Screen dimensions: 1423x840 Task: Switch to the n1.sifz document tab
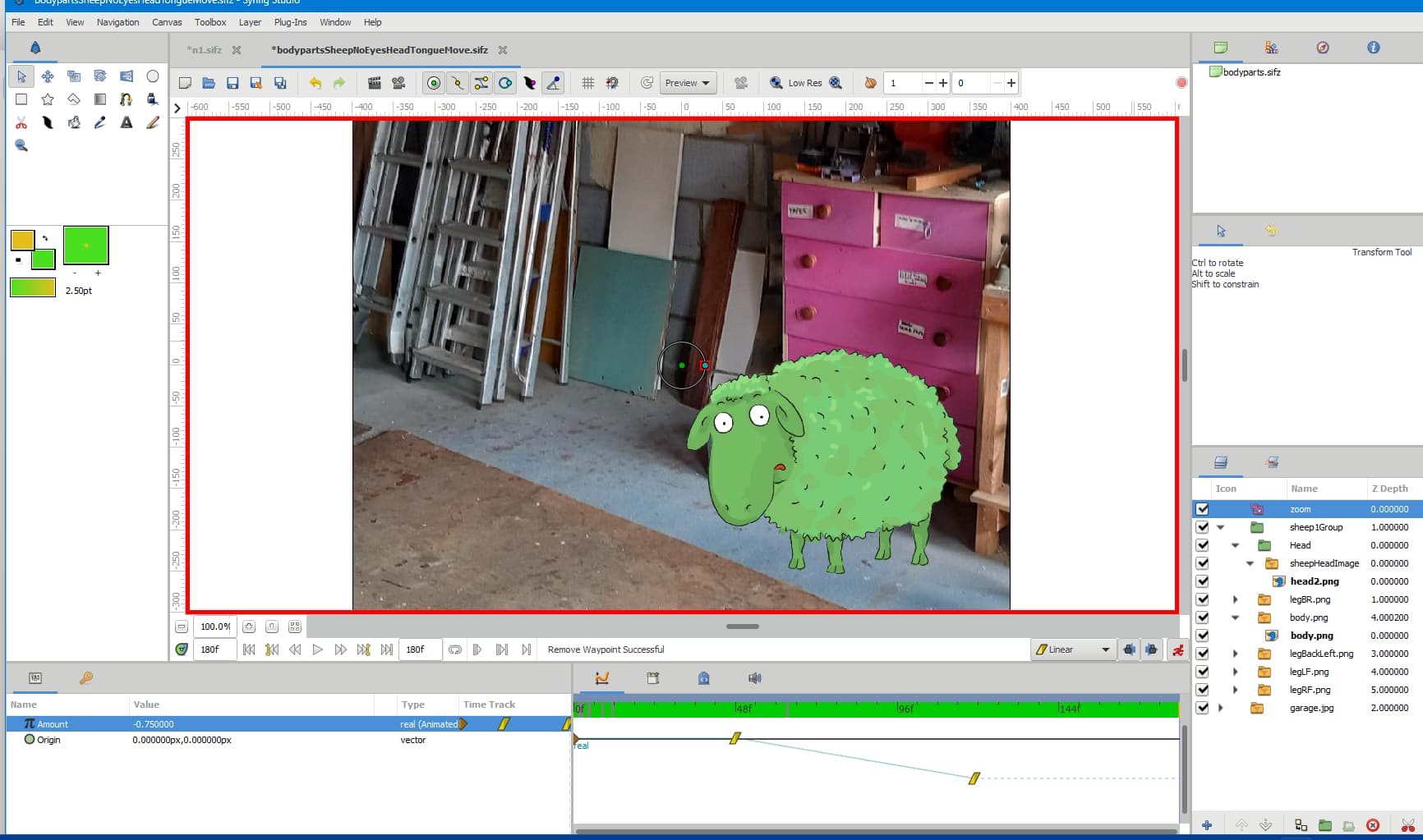(x=205, y=50)
